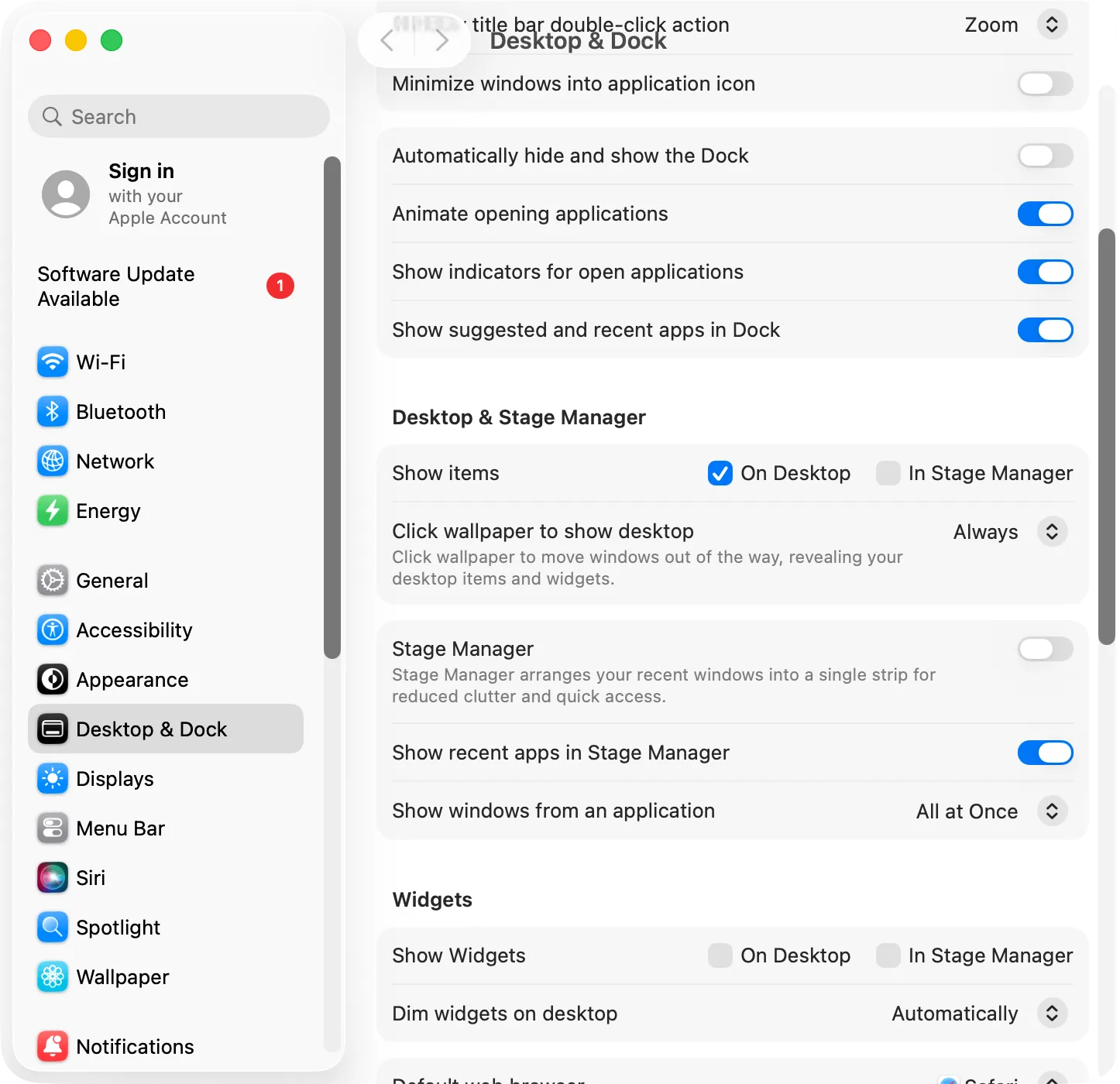Open the Energy lightning icon
Image resolution: width=1120 pixels, height=1084 pixels.
[x=53, y=510]
